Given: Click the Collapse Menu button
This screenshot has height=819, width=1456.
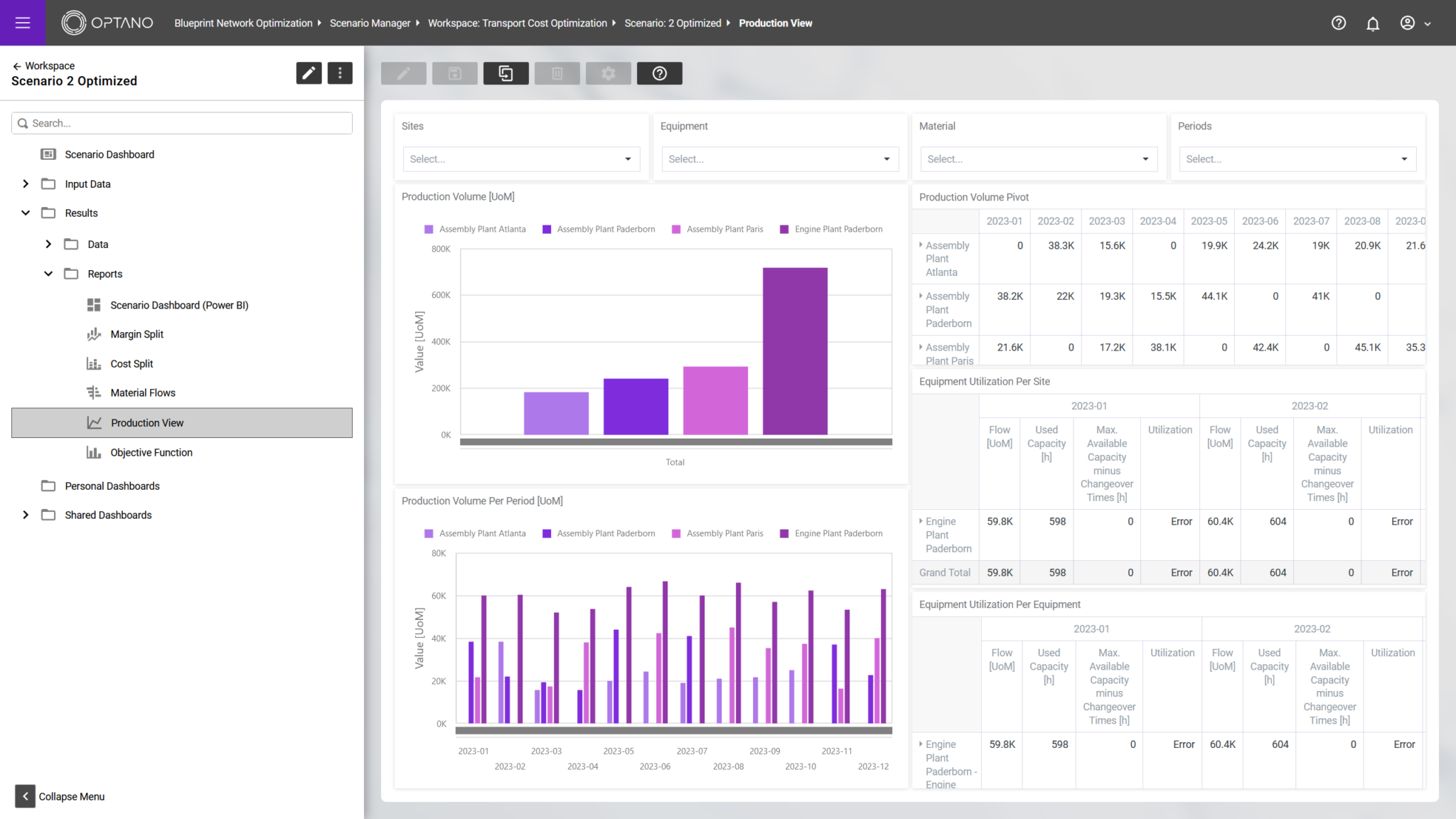Looking at the screenshot, I should point(25,796).
